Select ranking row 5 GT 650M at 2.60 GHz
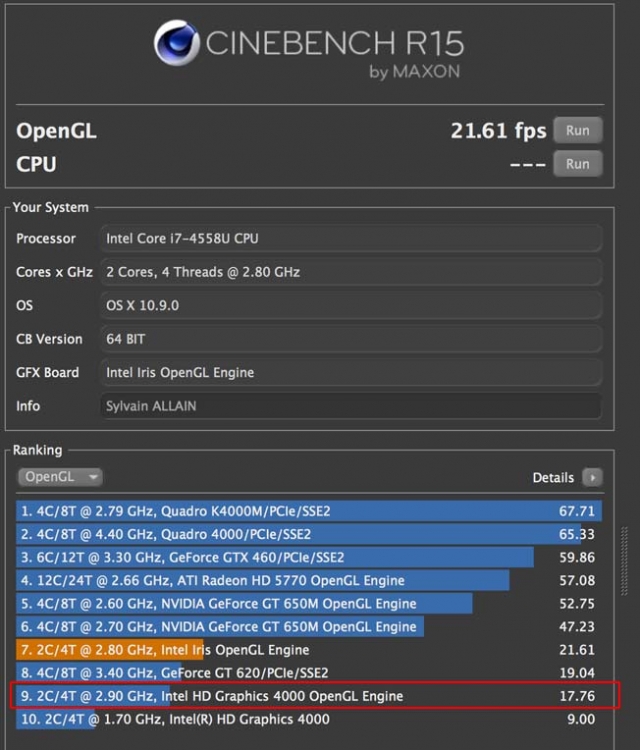Screen dimensions: 640x750 click(x=309, y=603)
